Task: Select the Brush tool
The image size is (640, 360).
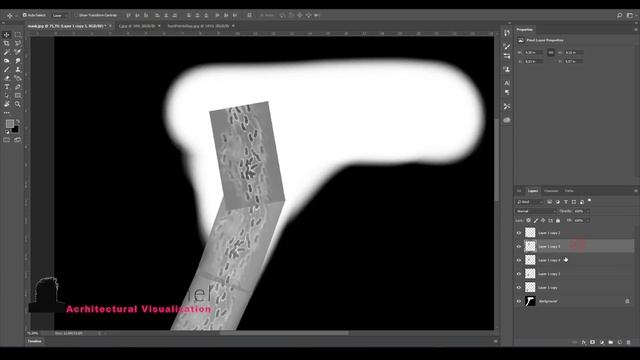Action: point(7,69)
